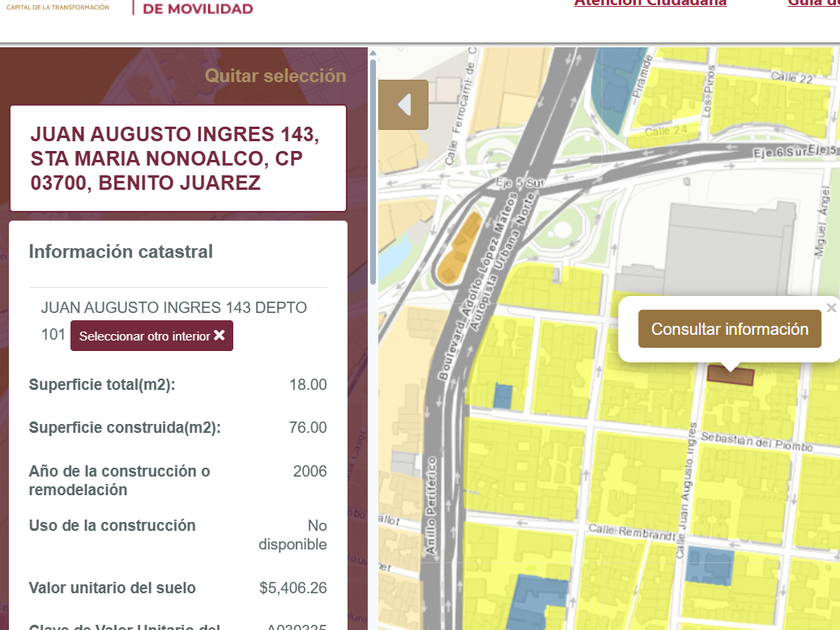The height and width of the screenshot is (630, 840).
Task: Close the Consultar información map popup
Action: coord(831,308)
